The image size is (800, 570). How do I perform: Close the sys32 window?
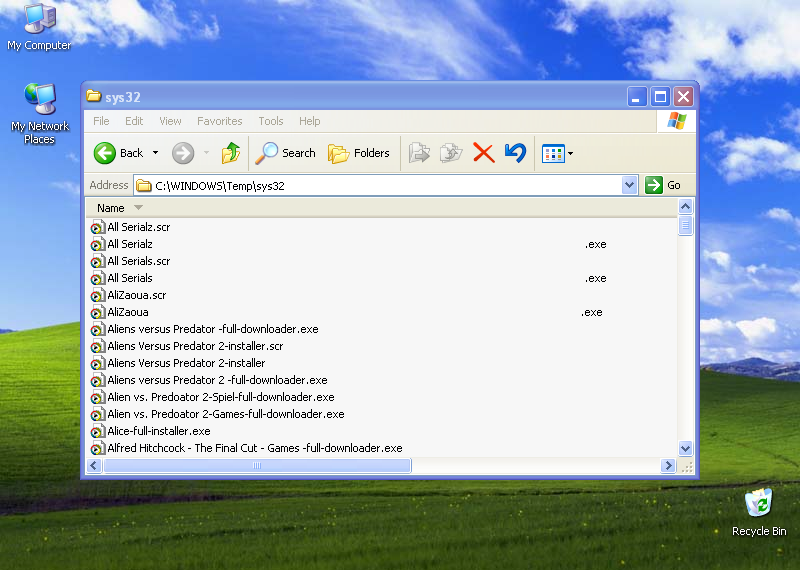pos(684,96)
